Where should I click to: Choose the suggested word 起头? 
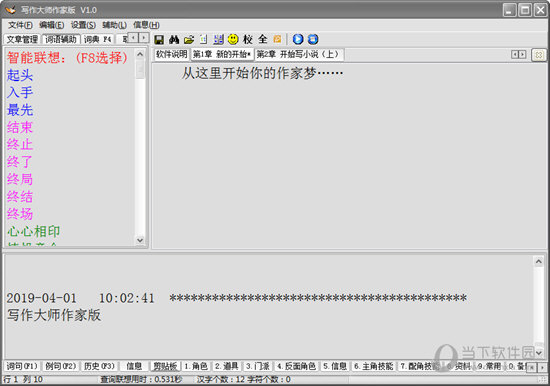(20, 75)
